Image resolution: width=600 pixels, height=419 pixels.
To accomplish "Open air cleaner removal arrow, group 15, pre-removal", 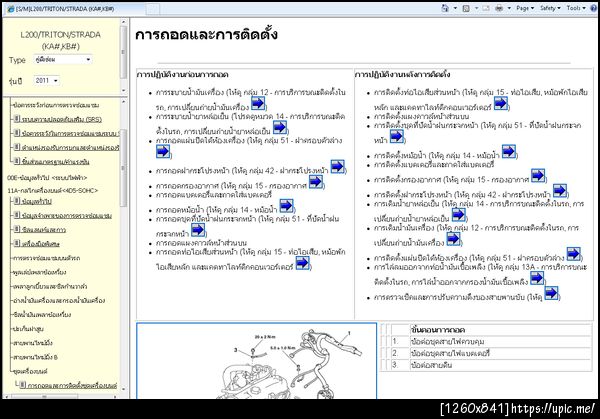I will [316, 182].
